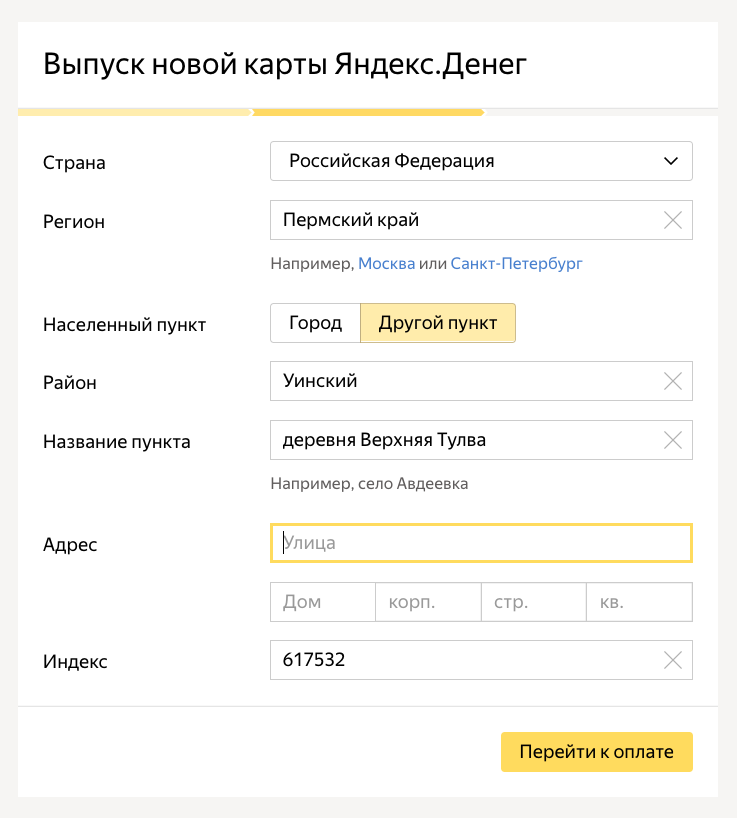
Task: Clear the Индекс value 617532
Action: pyautogui.click(x=672, y=660)
